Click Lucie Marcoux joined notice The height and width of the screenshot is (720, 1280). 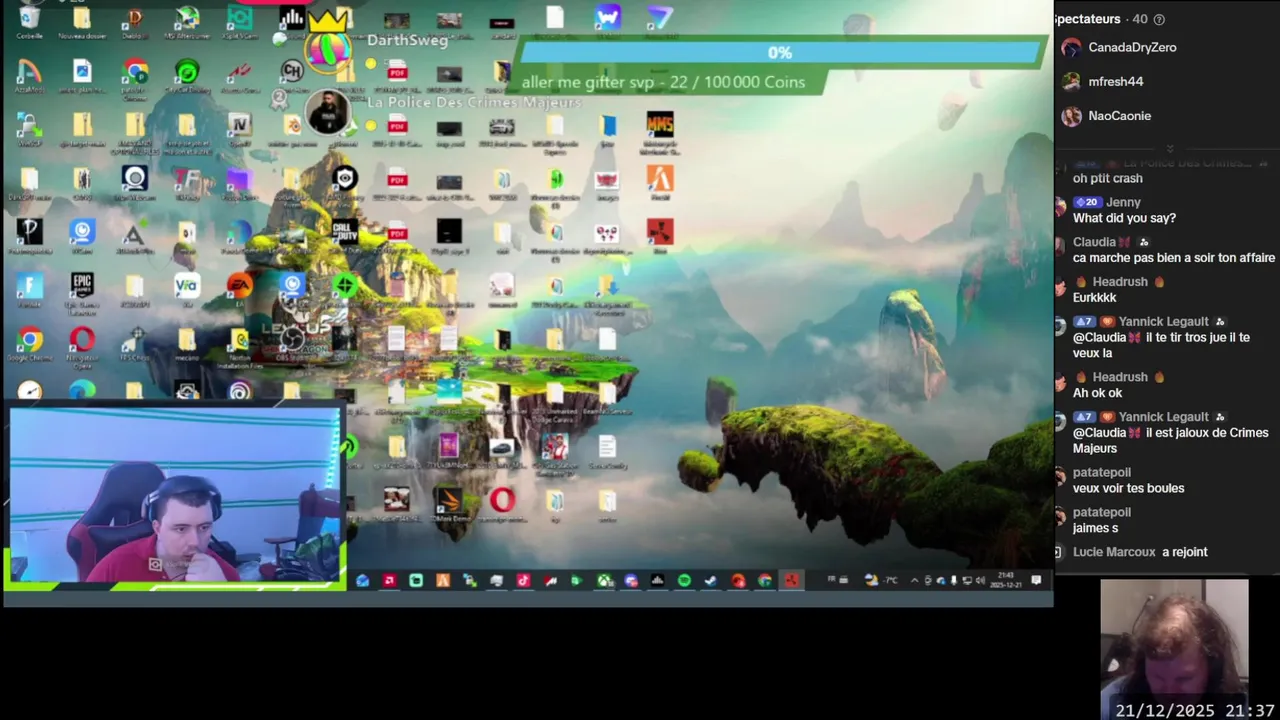coord(1140,552)
